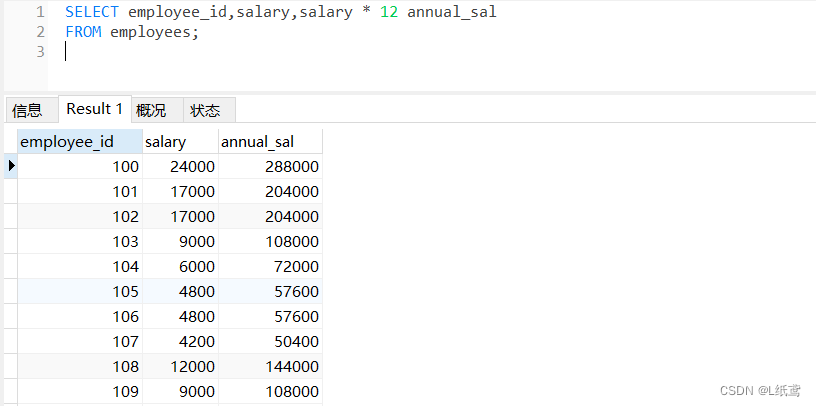Screen dimensions: 816x406
Task: Select annual_sal cell 288000
Action: pyautogui.click(x=270, y=167)
